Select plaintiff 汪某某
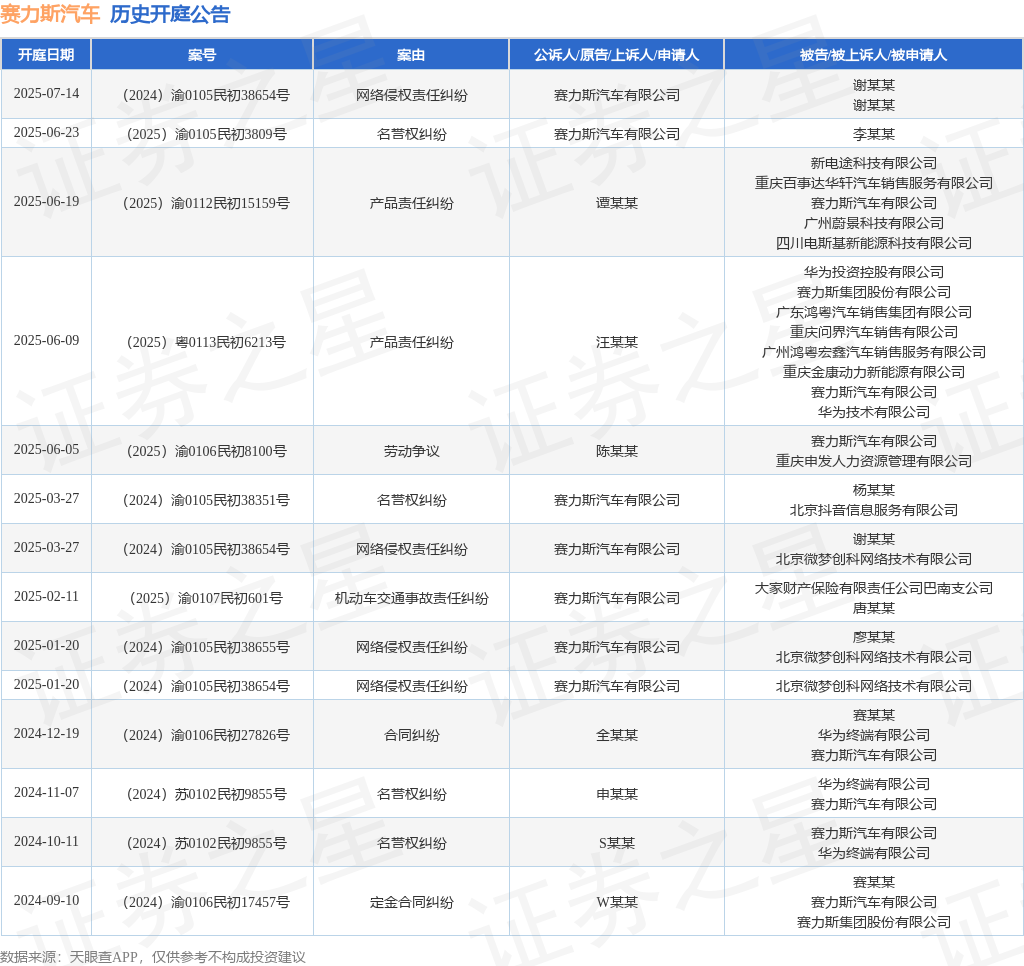Image resolution: width=1024 pixels, height=966 pixels. click(616, 342)
